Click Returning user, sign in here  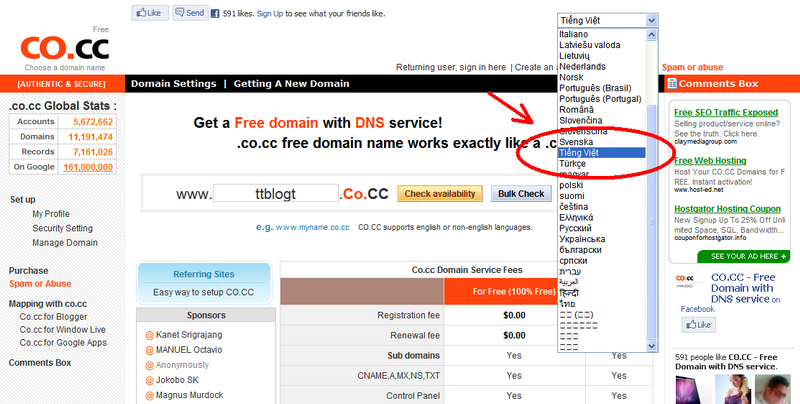click(x=451, y=67)
